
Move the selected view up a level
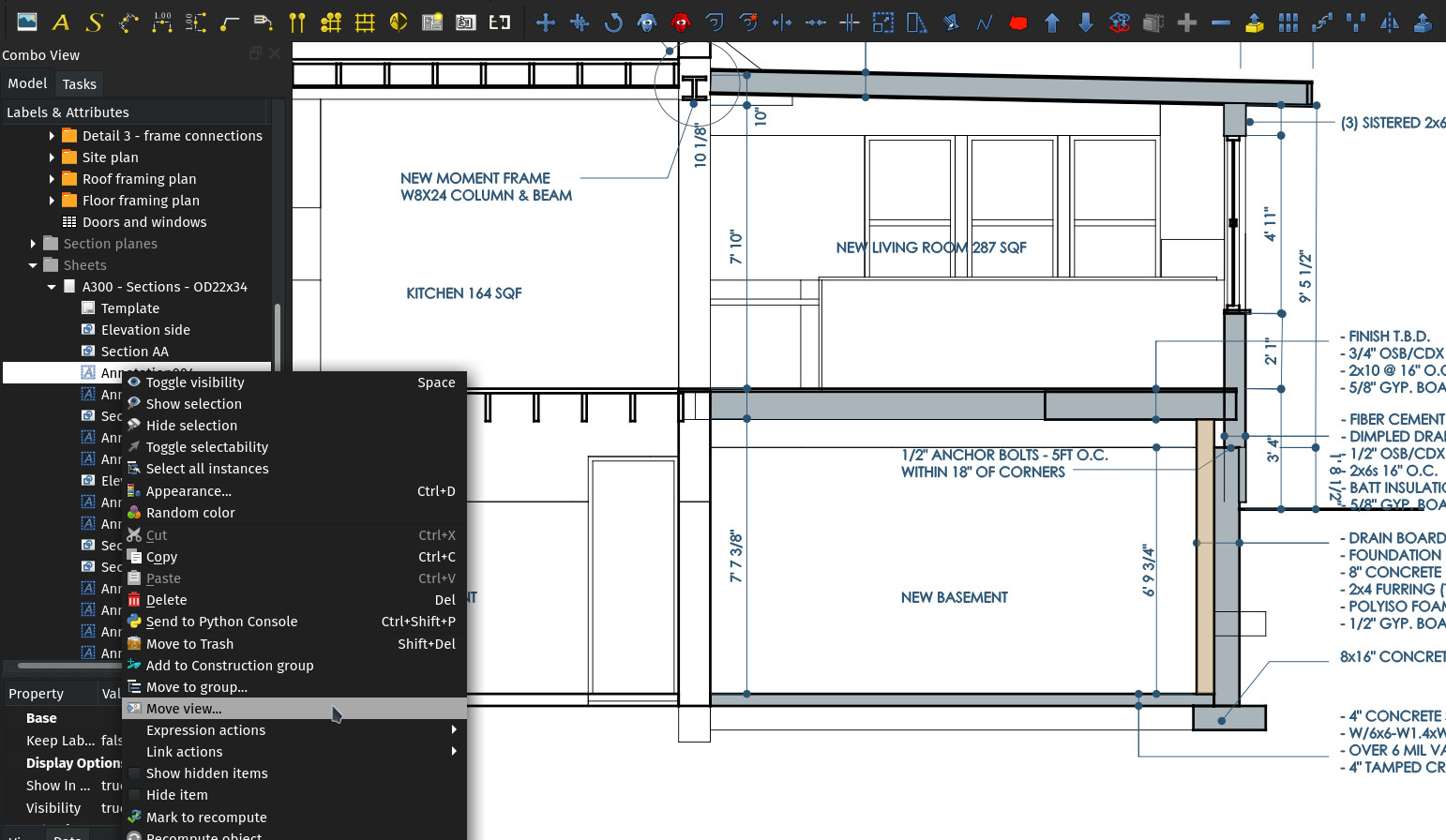point(1051,22)
